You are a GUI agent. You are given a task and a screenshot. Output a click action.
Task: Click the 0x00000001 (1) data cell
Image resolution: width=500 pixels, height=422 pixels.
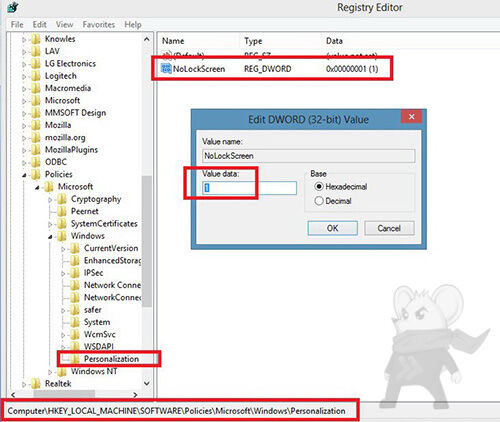[352, 69]
